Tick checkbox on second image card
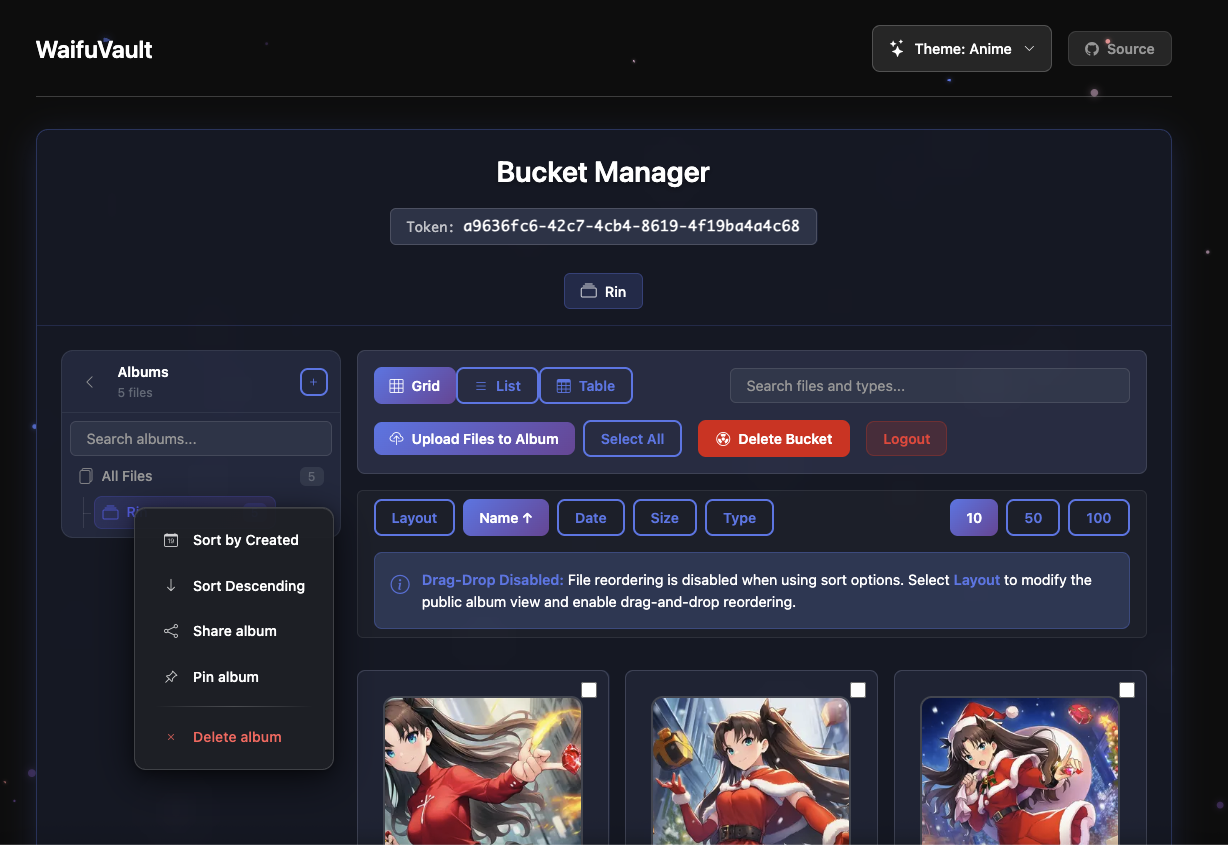1228x845 pixels. 858,690
